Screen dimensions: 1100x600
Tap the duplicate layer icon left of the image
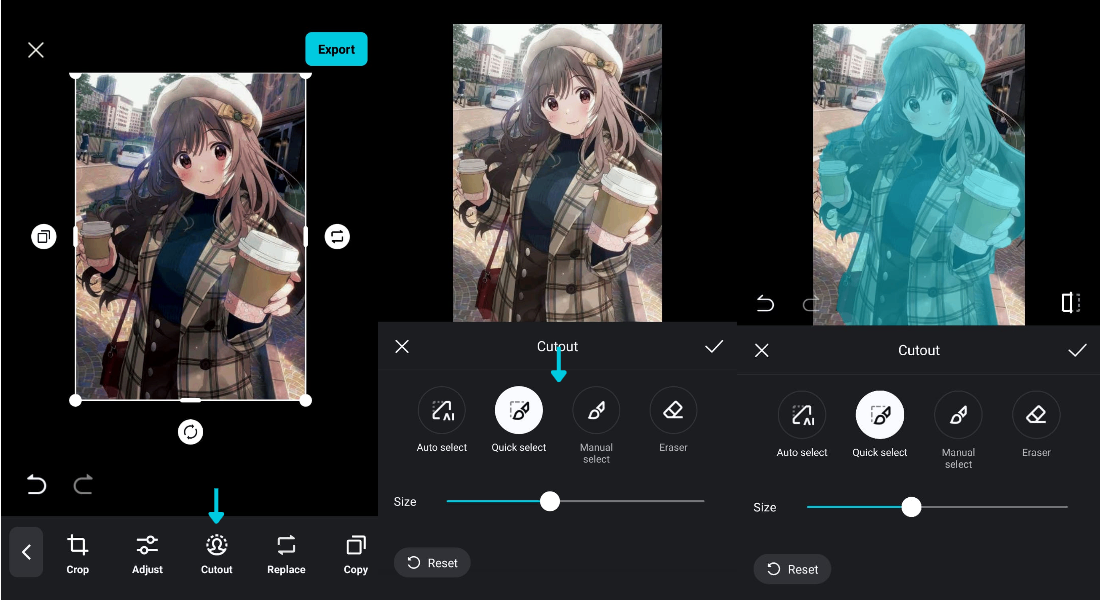(43, 236)
